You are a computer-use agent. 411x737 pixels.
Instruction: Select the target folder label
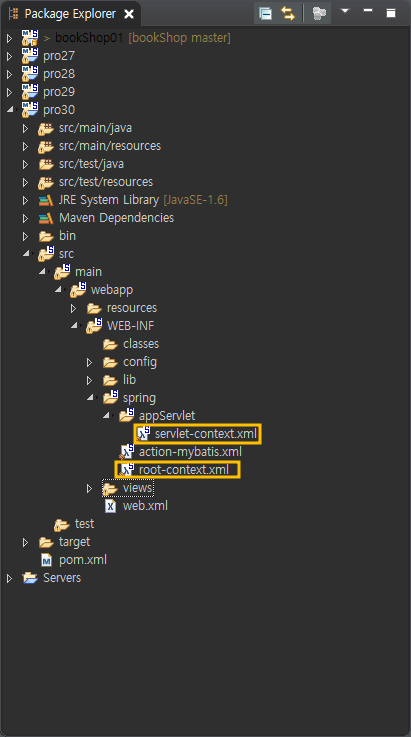point(74,542)
